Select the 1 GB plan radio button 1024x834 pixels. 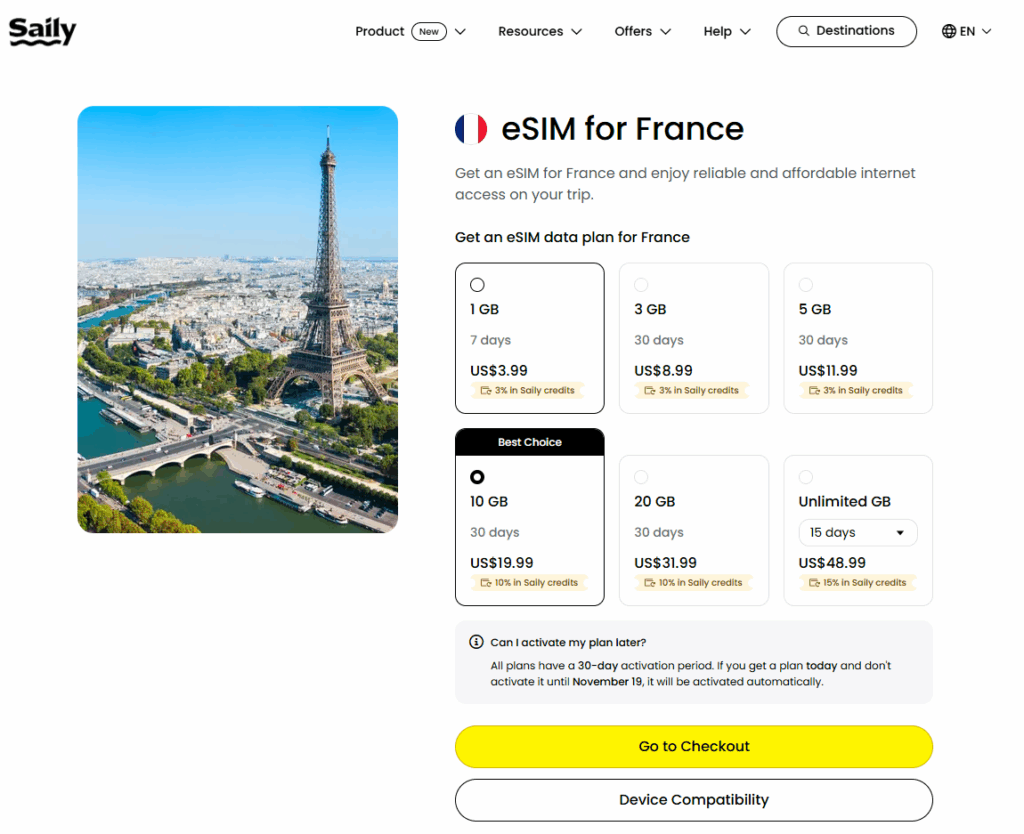point(477,285)
